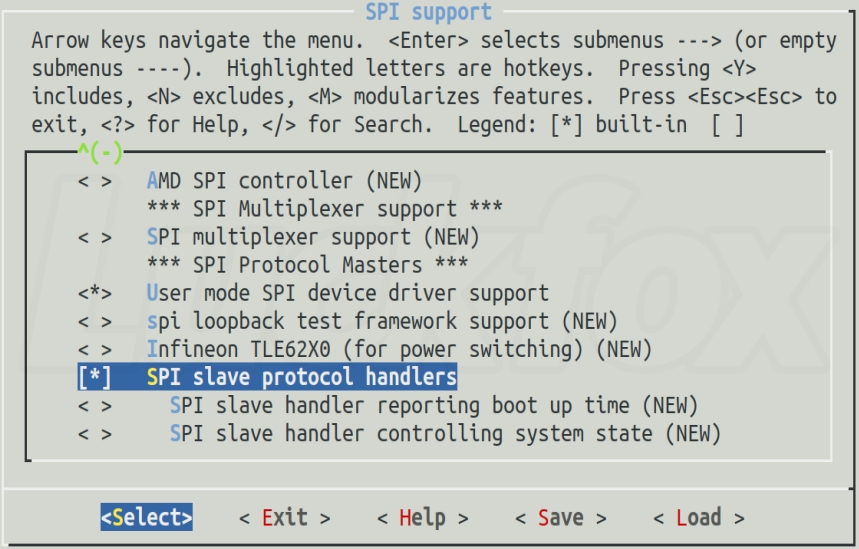Toggle User mode SPI device driver checkbox
This screenshot has height=549, width=859.
(95, 294)
